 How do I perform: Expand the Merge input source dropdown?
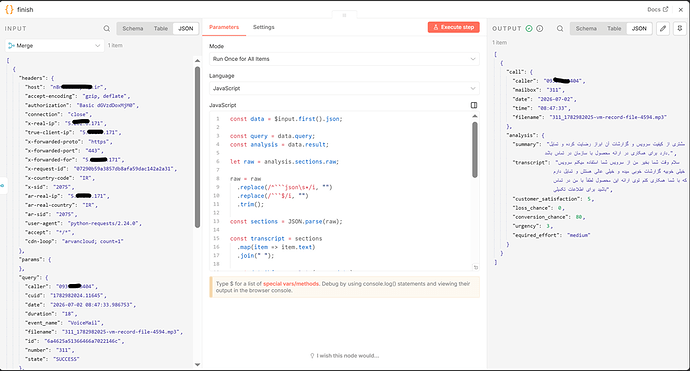55,46
